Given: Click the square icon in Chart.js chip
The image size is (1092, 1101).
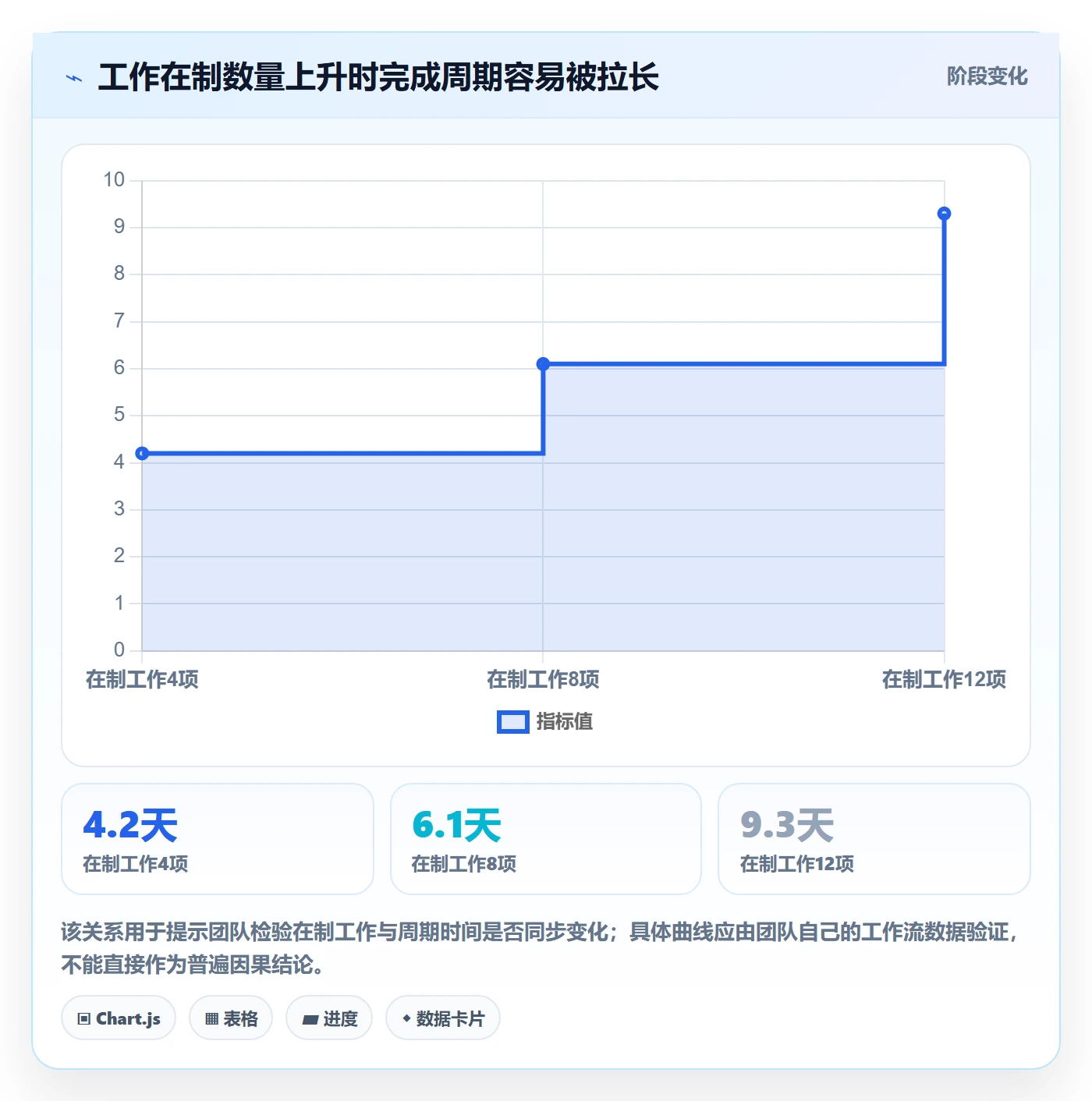Looking at the screenshot, I should pos(84,1018).
